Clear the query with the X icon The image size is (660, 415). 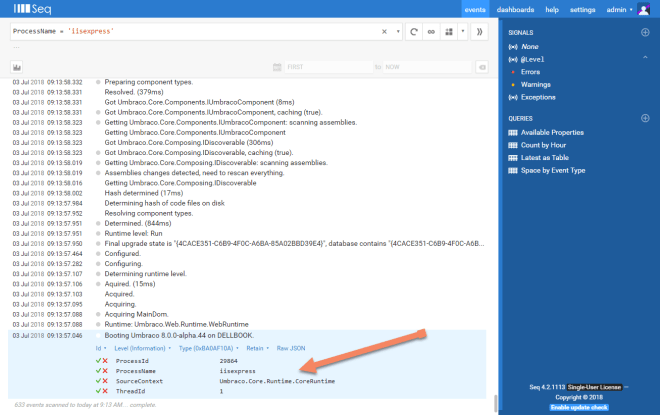click(x=385, y=32)
